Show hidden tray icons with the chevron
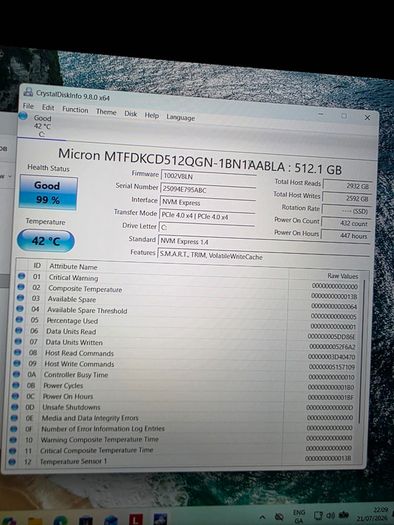The width and height of the screenshot is (394, 525). pyautogui.click(x=262, y=517)
